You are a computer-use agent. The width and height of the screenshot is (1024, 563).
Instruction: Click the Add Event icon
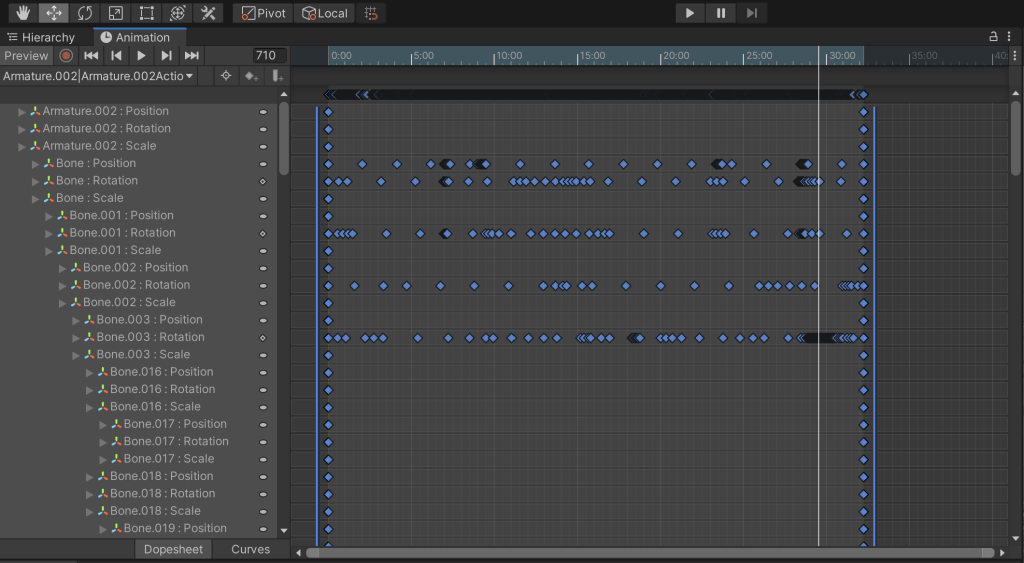point(278,76)
